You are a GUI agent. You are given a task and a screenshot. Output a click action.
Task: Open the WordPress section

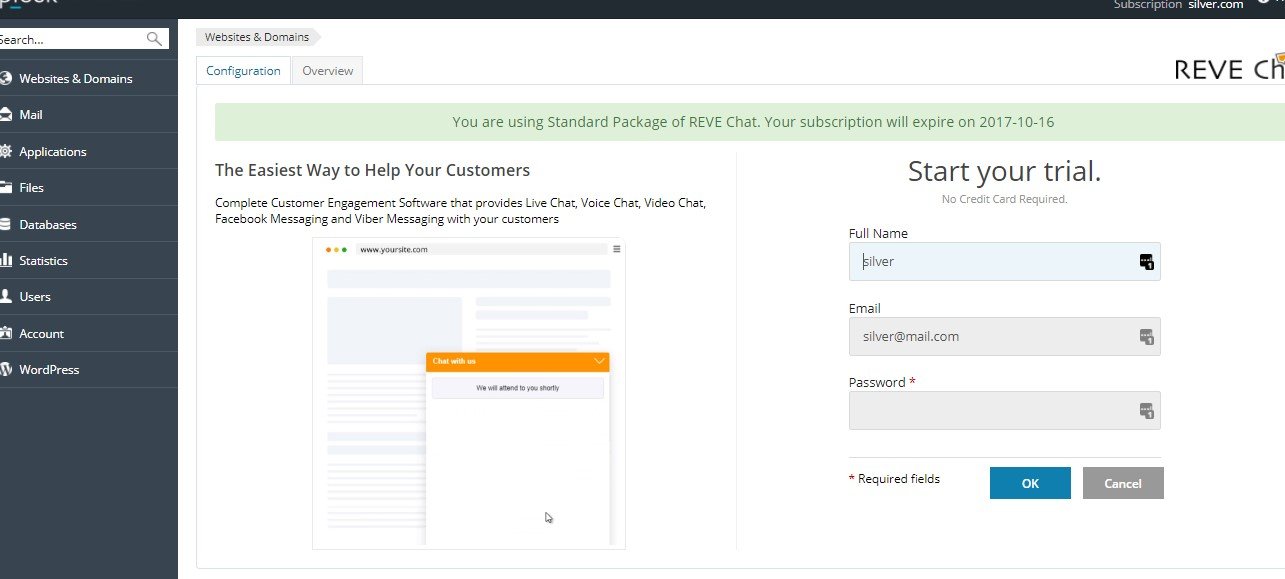coord(48,370)
